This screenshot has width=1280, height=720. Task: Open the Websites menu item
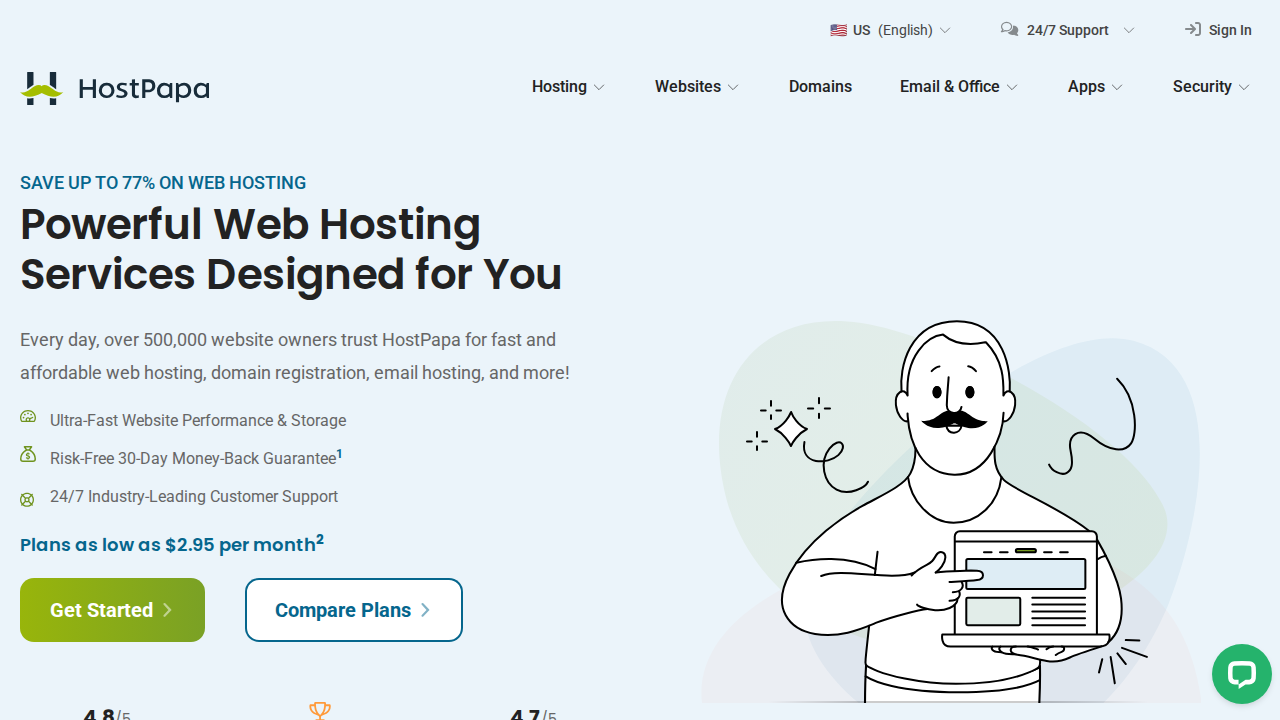click(688, 87)
